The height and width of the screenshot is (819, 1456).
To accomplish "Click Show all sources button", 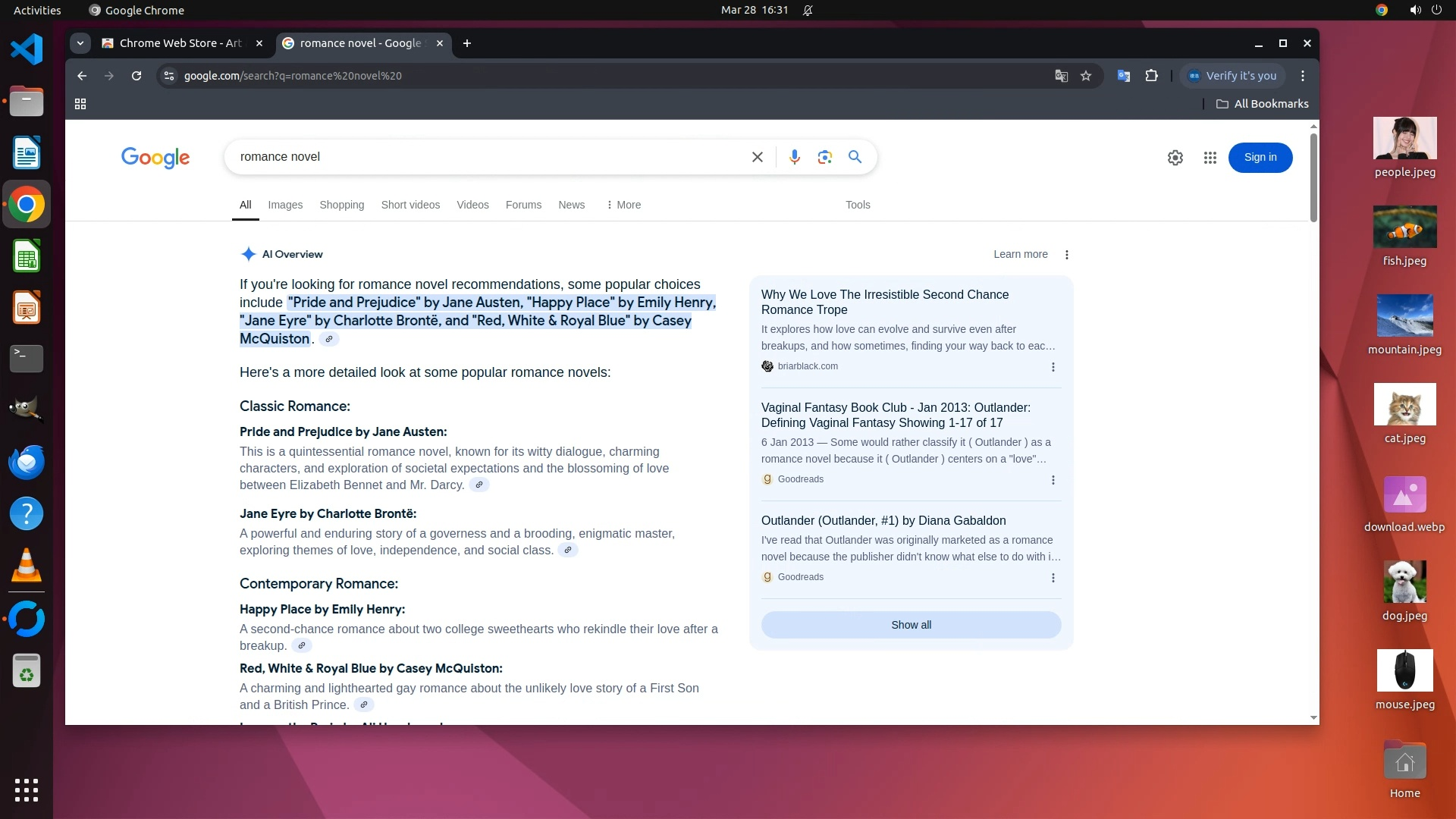I will (911, 625).
